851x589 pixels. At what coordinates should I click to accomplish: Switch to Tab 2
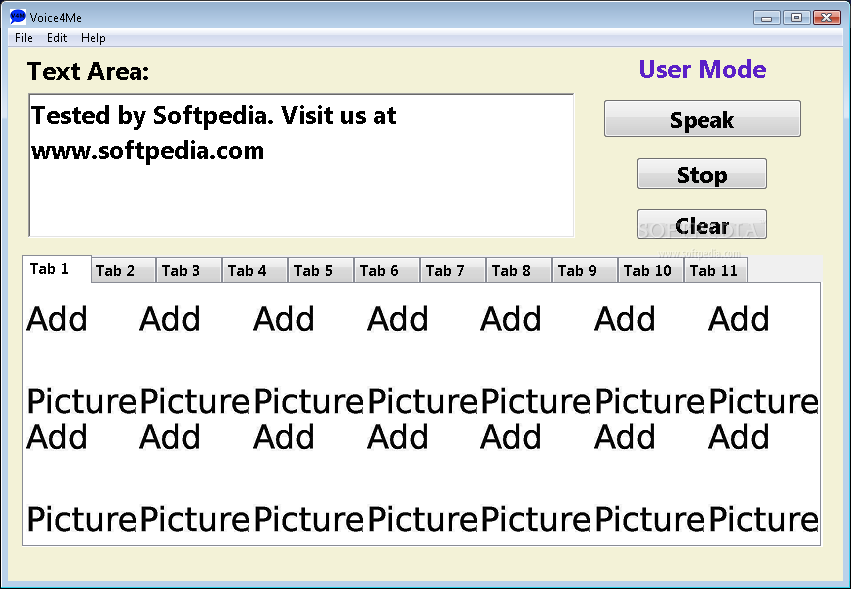pyautogui.click(x=124, y=270)
